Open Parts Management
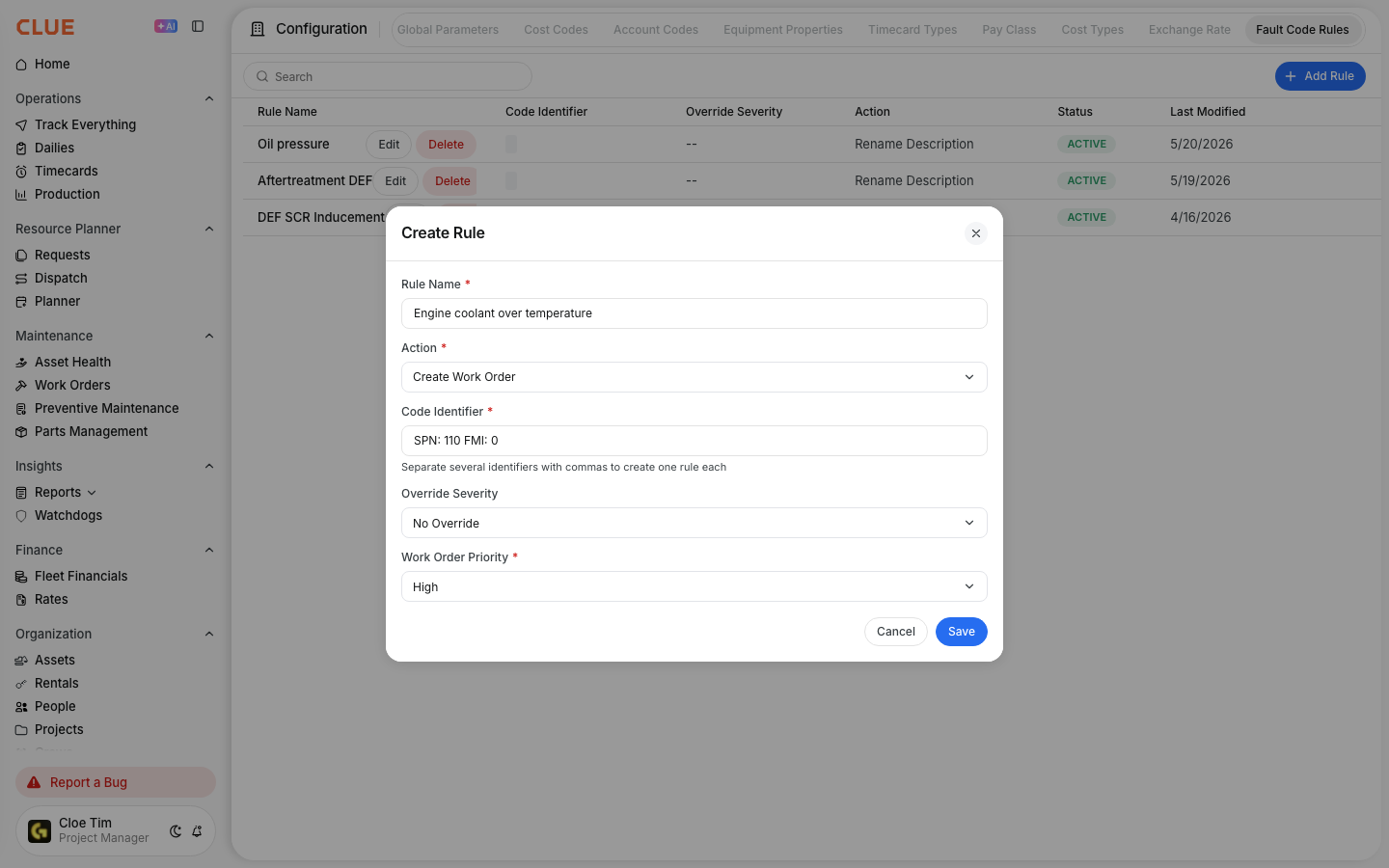1389x868 pixels. click(91, 431)
